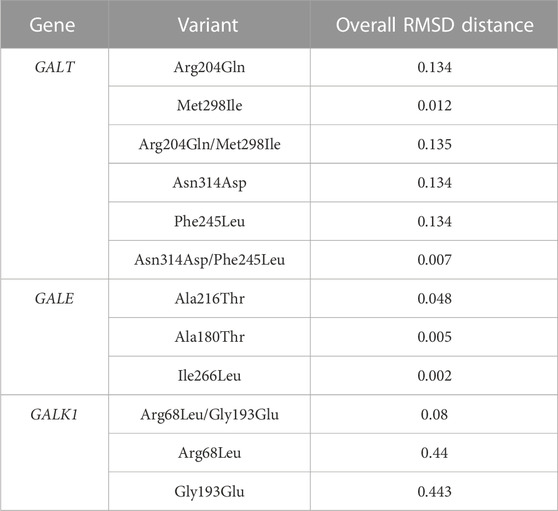Click the Gene column header

point(52,25)
